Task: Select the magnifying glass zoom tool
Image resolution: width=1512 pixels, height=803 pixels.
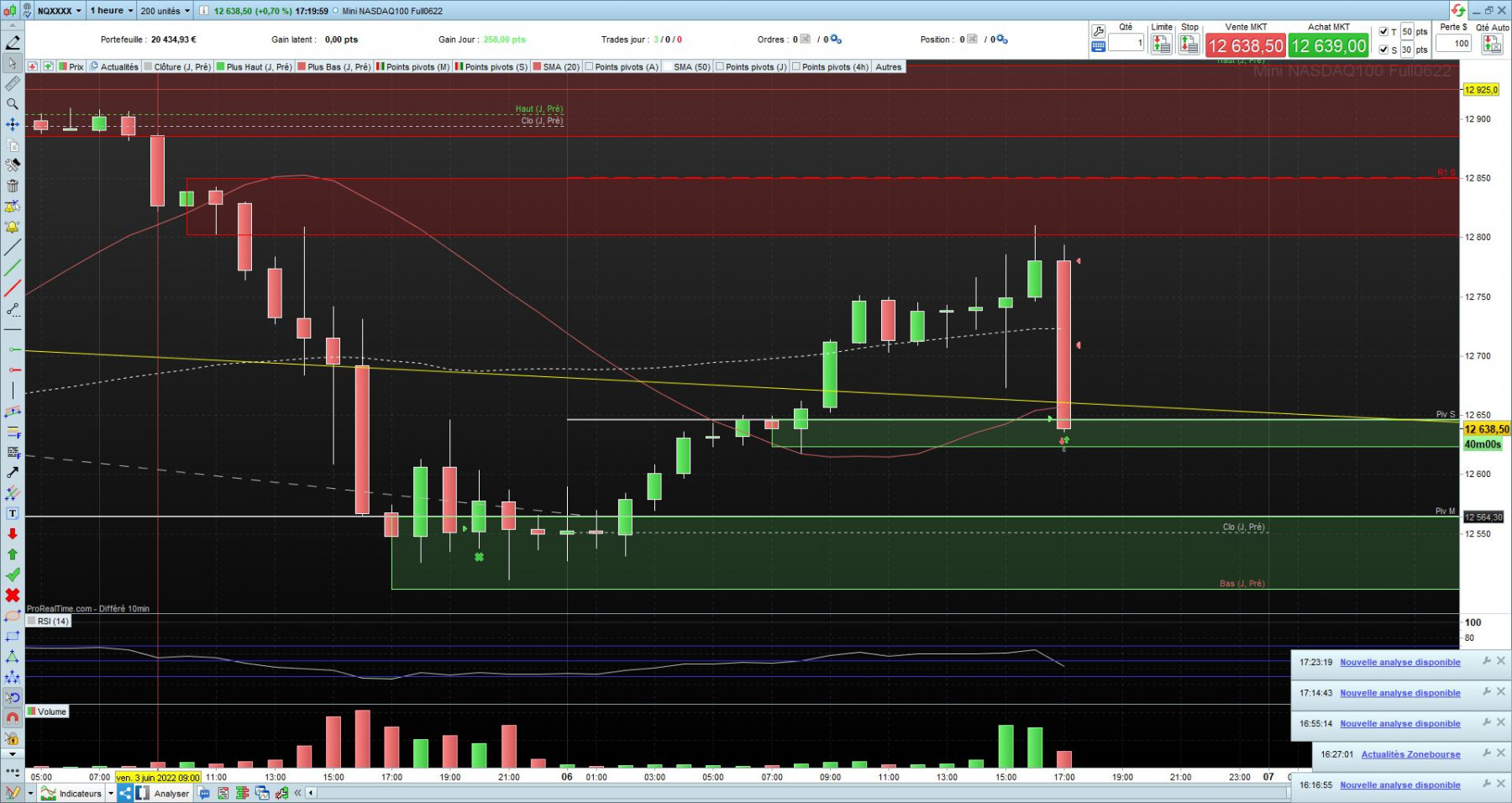Action: [x=13, y=104]
